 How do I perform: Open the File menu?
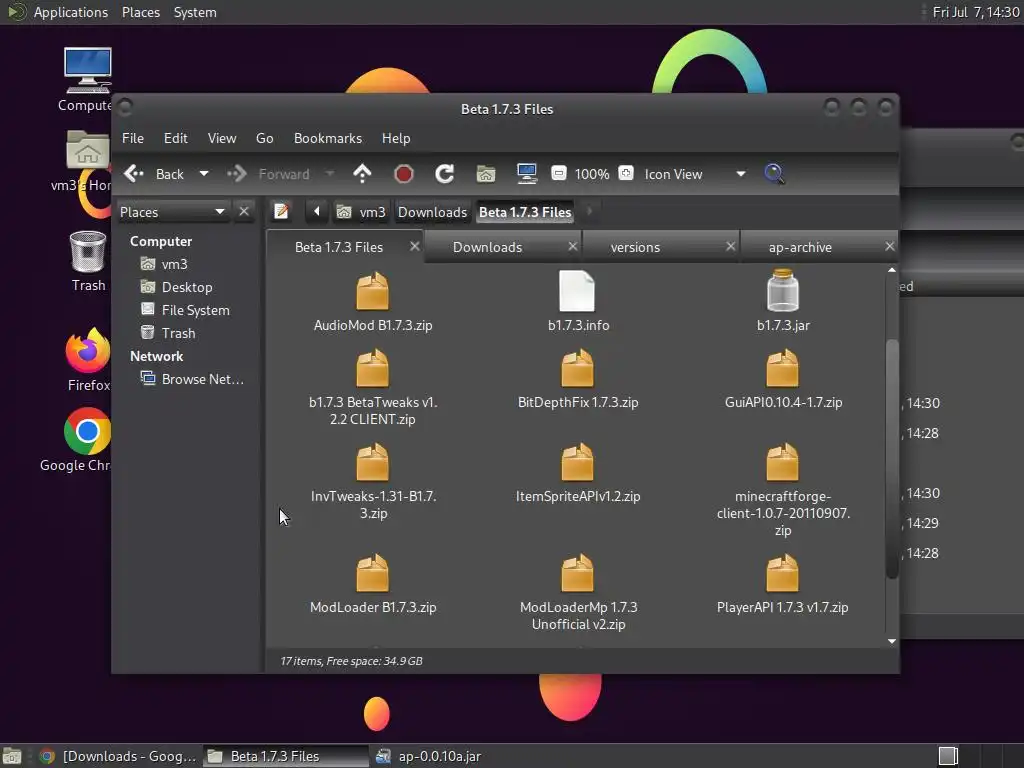133,138
